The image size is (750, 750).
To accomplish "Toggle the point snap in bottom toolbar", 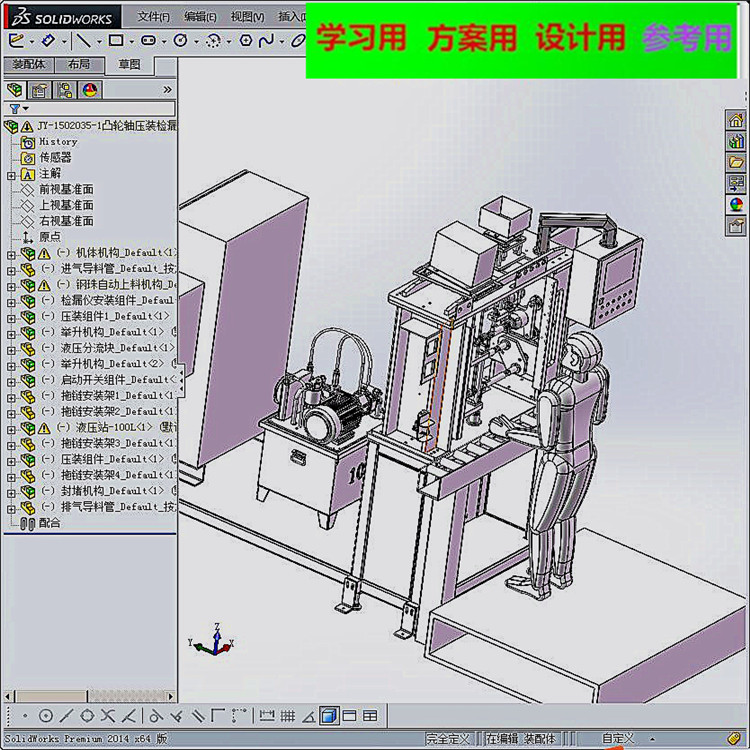I will point(25,716).
